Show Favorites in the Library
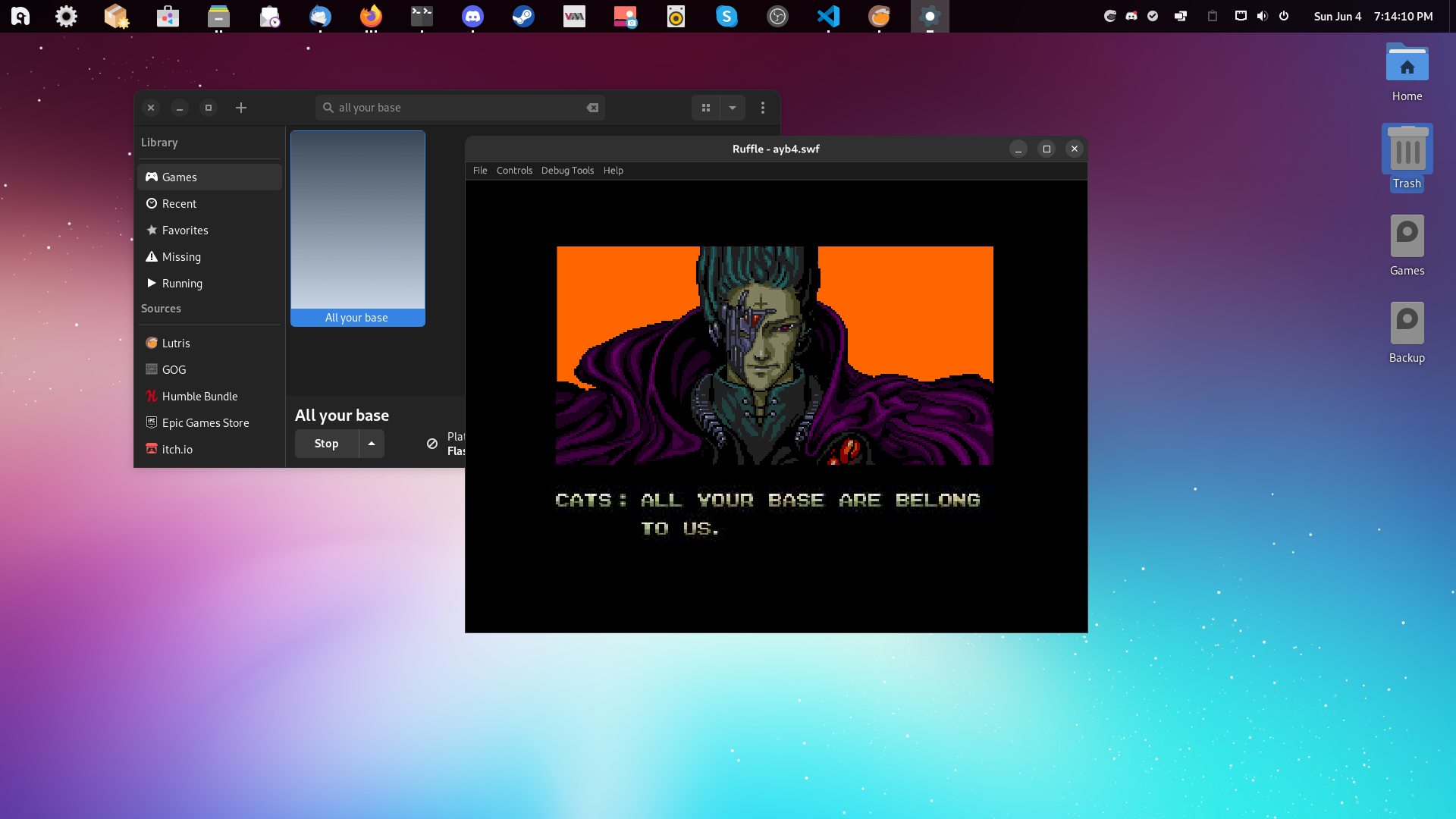 pyautogui.click(x=185, y=230)
